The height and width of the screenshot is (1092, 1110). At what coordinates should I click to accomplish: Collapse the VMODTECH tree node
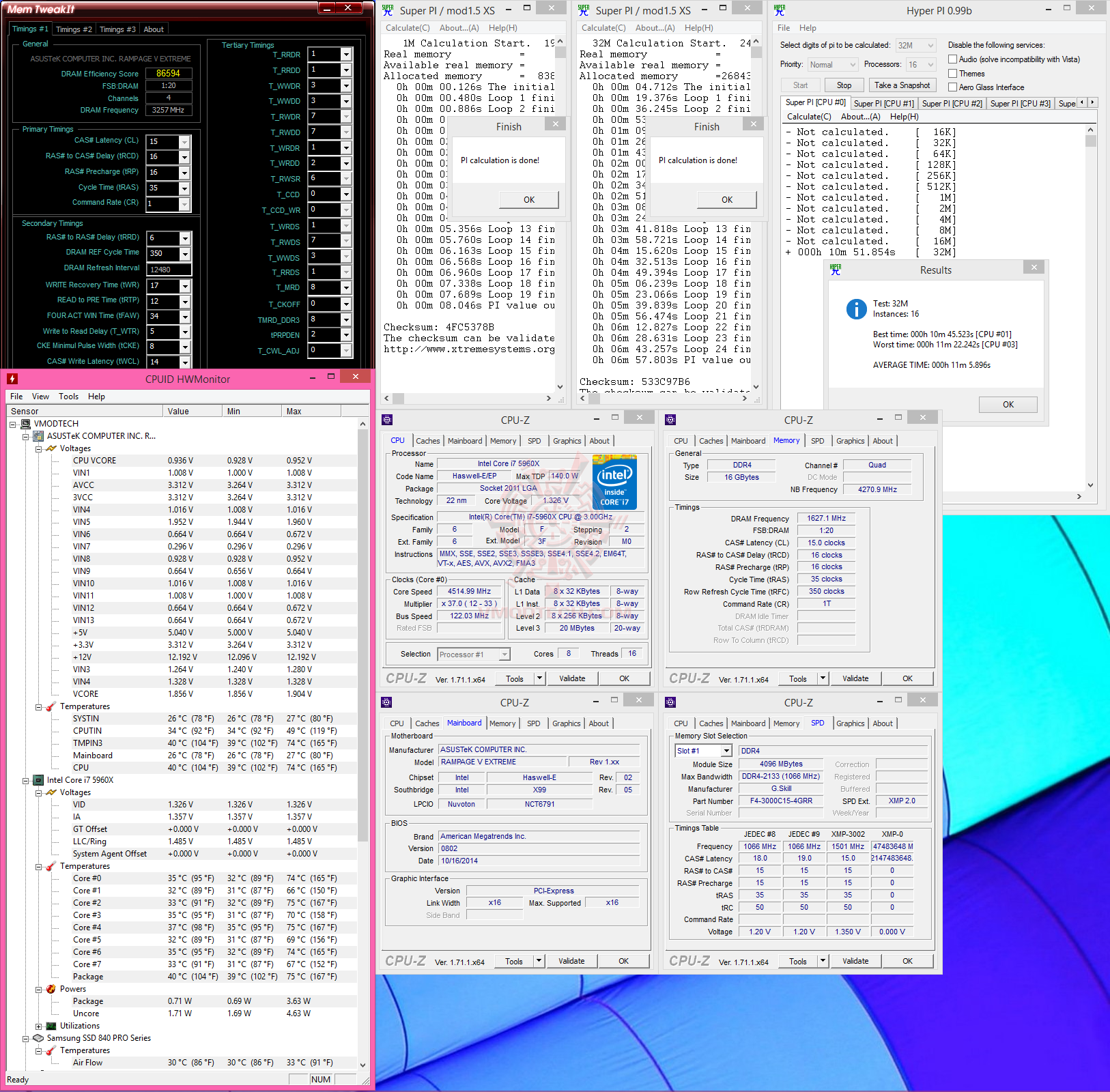pos(13,424)
